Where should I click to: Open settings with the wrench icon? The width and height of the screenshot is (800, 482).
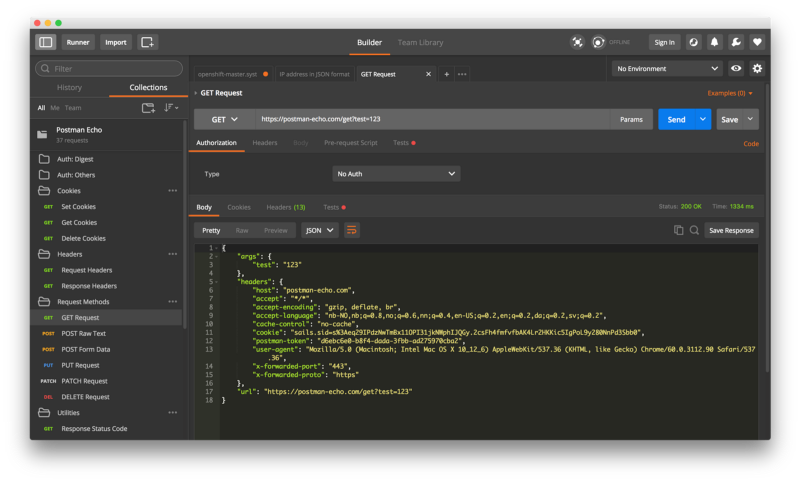(x=736, y=42)
